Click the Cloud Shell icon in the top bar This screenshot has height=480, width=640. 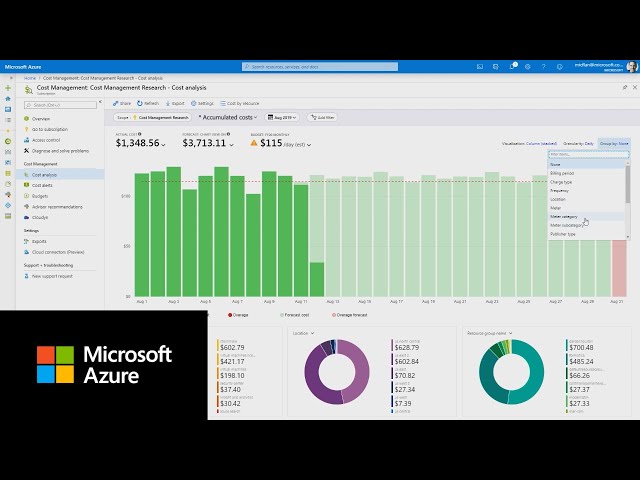pos(480,67)
